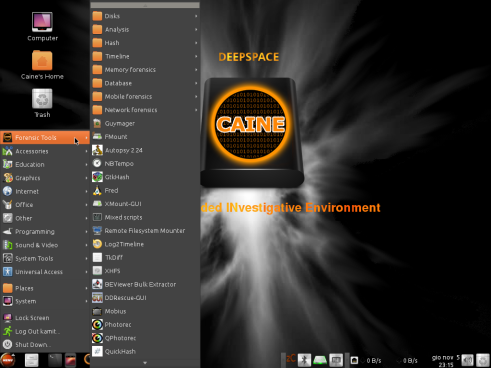Launch TkDiff
This screenshot has height=368, width=491.
click(x=145, y=257)
